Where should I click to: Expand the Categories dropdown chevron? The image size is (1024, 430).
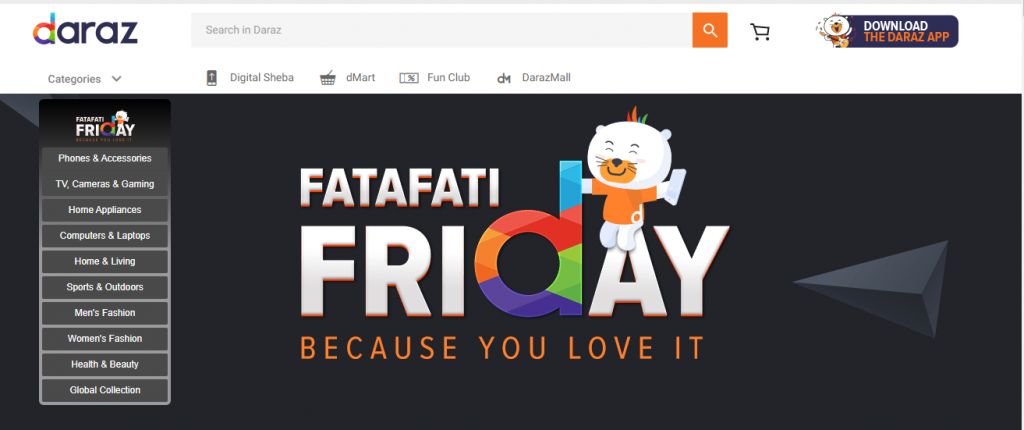coord(116,79)
